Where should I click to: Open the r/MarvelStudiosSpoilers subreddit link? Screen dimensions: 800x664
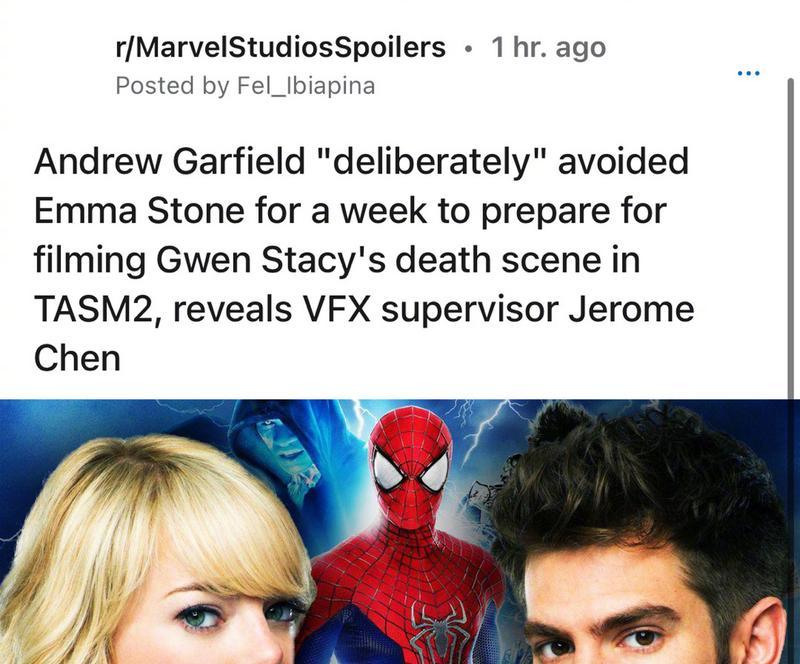281,47
